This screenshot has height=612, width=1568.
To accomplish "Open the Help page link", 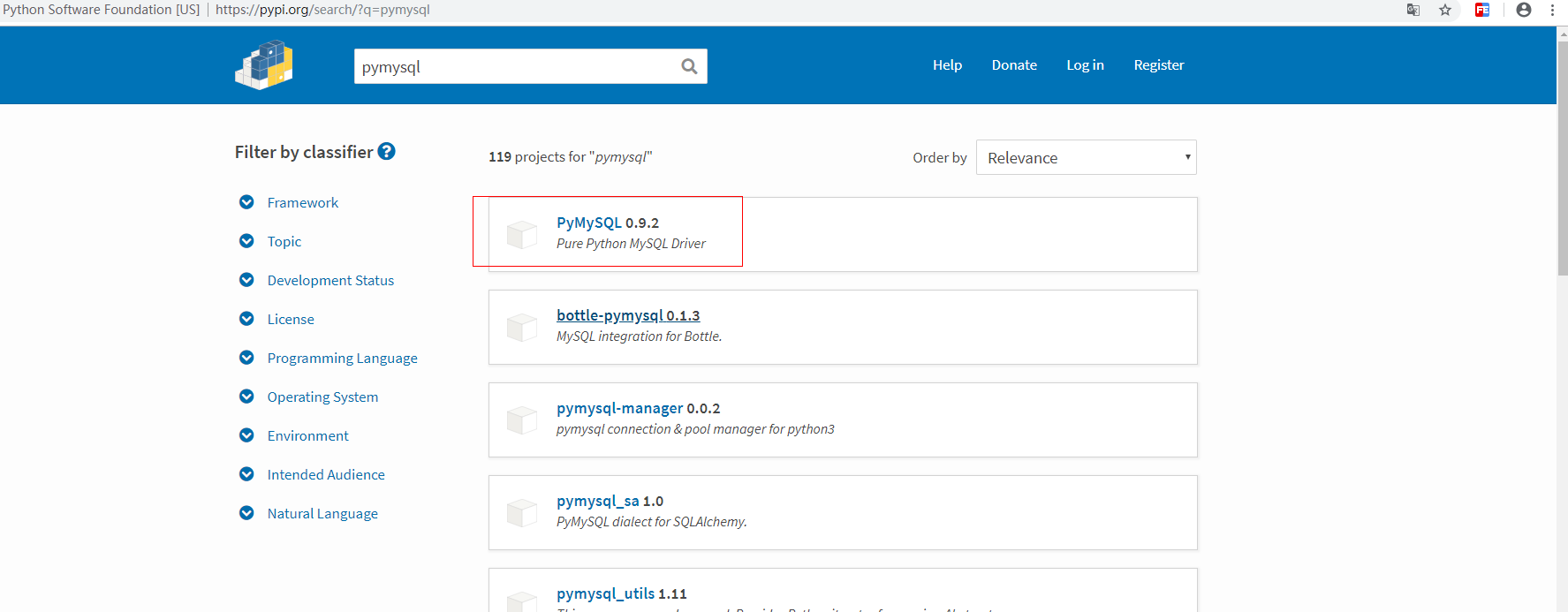I will [x=947, y=65].
